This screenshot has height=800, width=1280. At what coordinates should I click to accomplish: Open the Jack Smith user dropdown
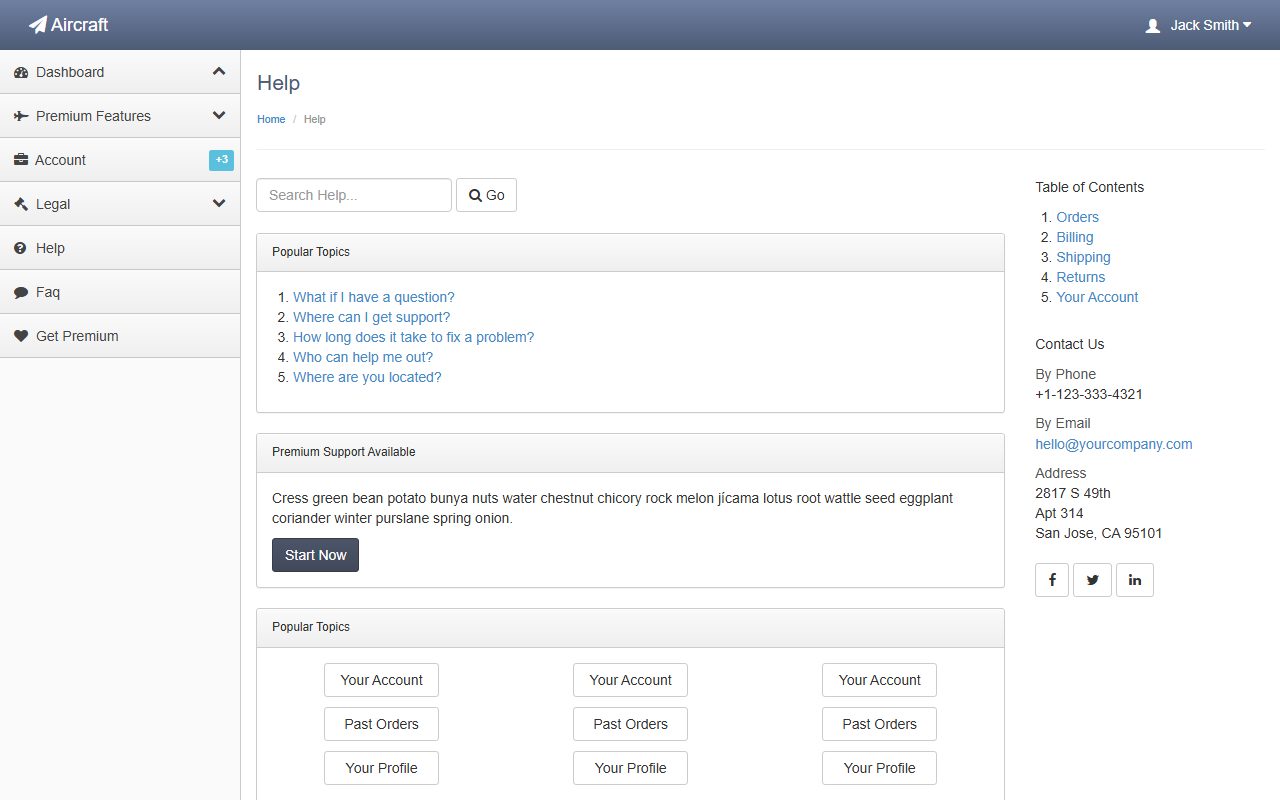[x=1198, y=25]
